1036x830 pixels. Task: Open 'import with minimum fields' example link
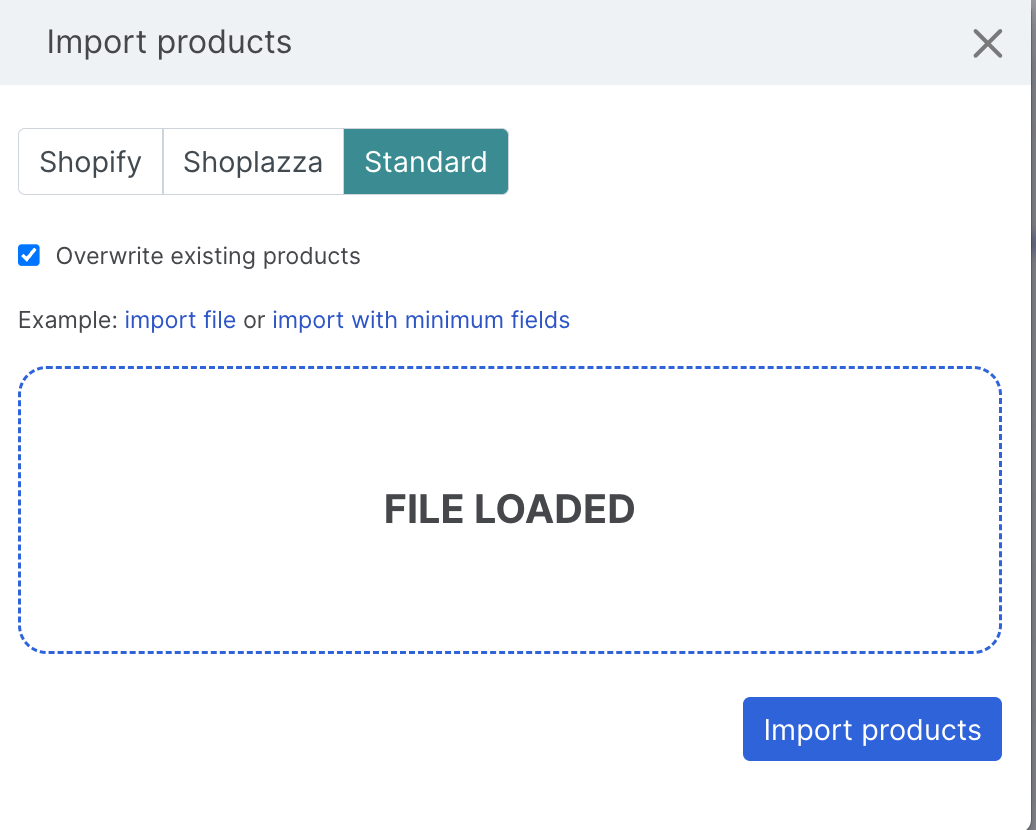point(421,321)
